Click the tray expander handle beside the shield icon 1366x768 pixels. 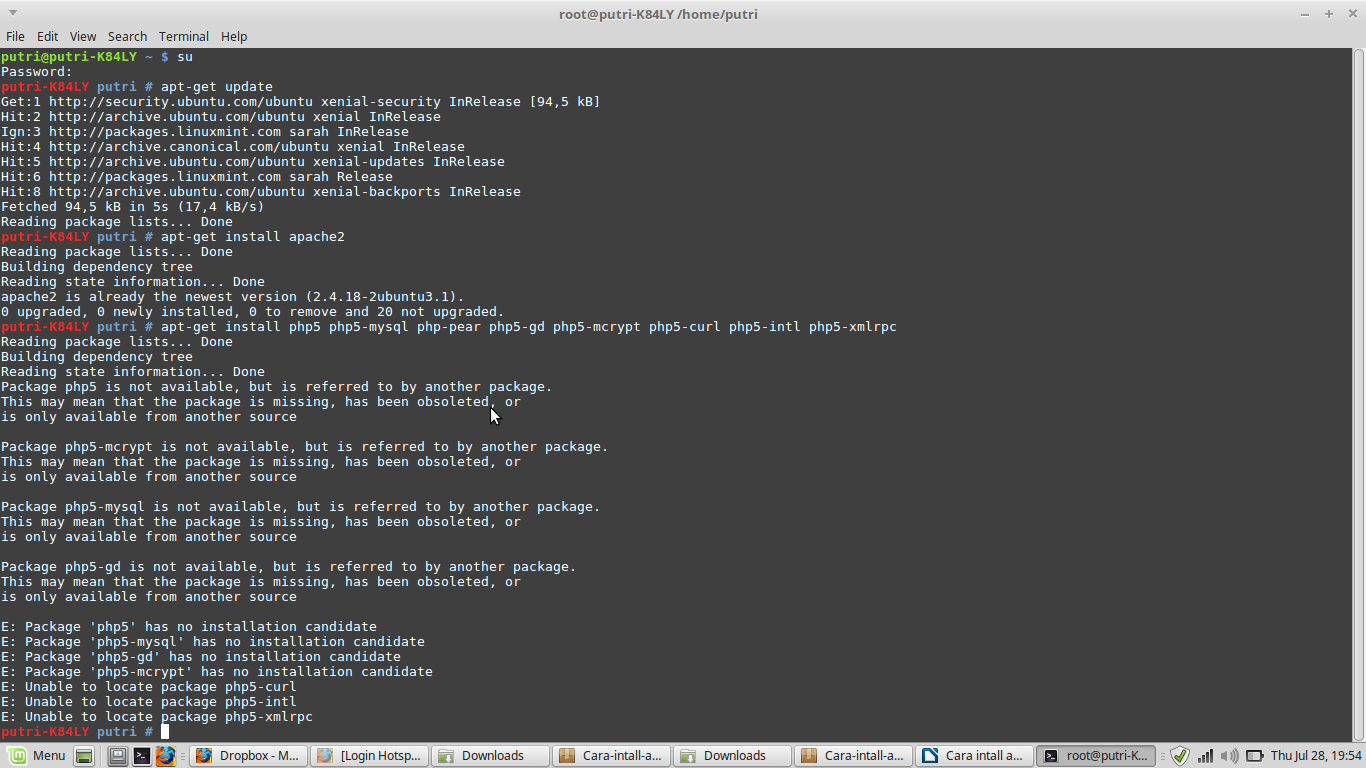click(x=1163, y=755)
